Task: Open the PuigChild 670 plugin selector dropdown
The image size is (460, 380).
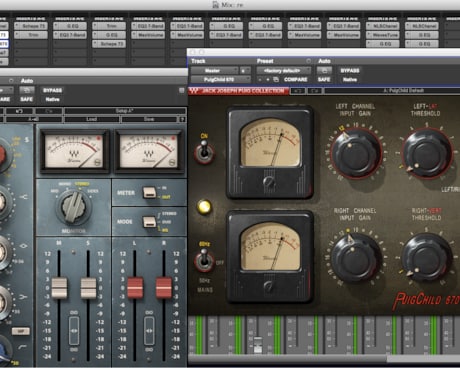Action: [220, 79]
